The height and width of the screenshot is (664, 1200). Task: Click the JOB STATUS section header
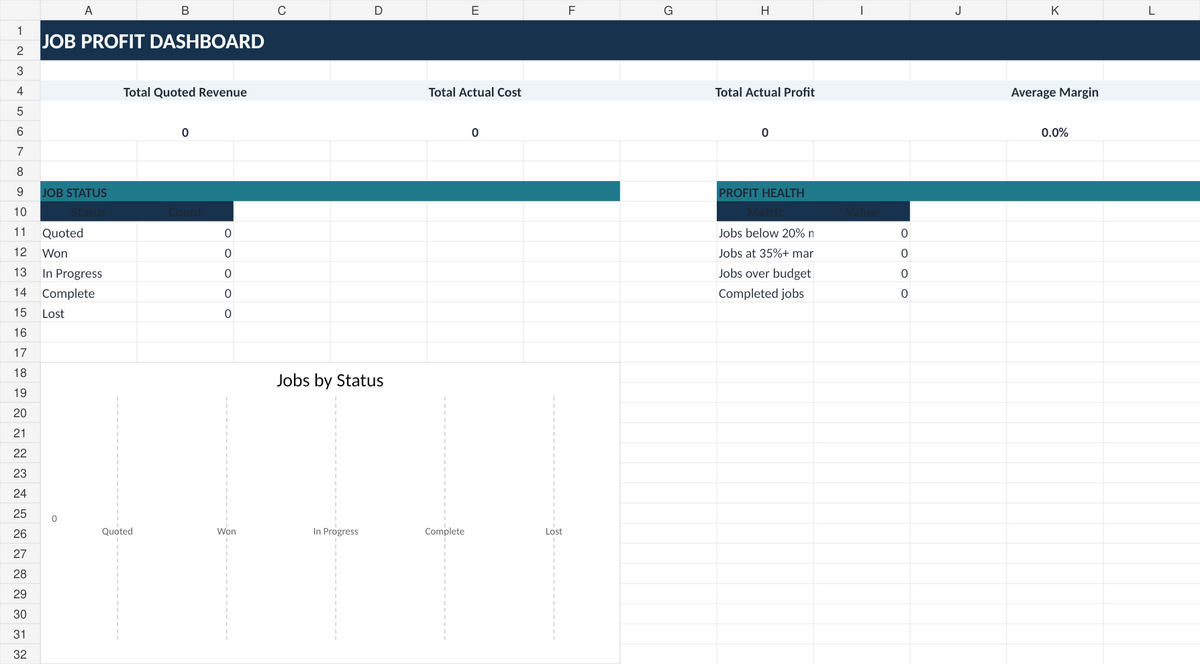(330, 192)
